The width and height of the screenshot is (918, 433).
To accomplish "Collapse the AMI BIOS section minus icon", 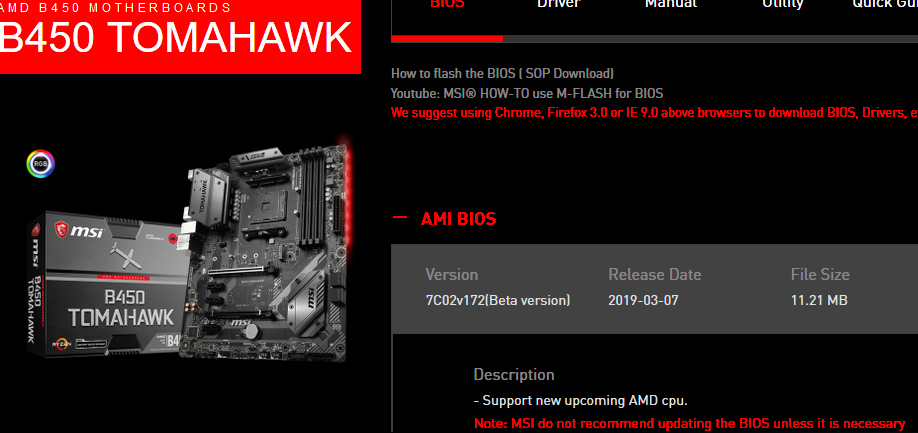I will click(400, 217).
